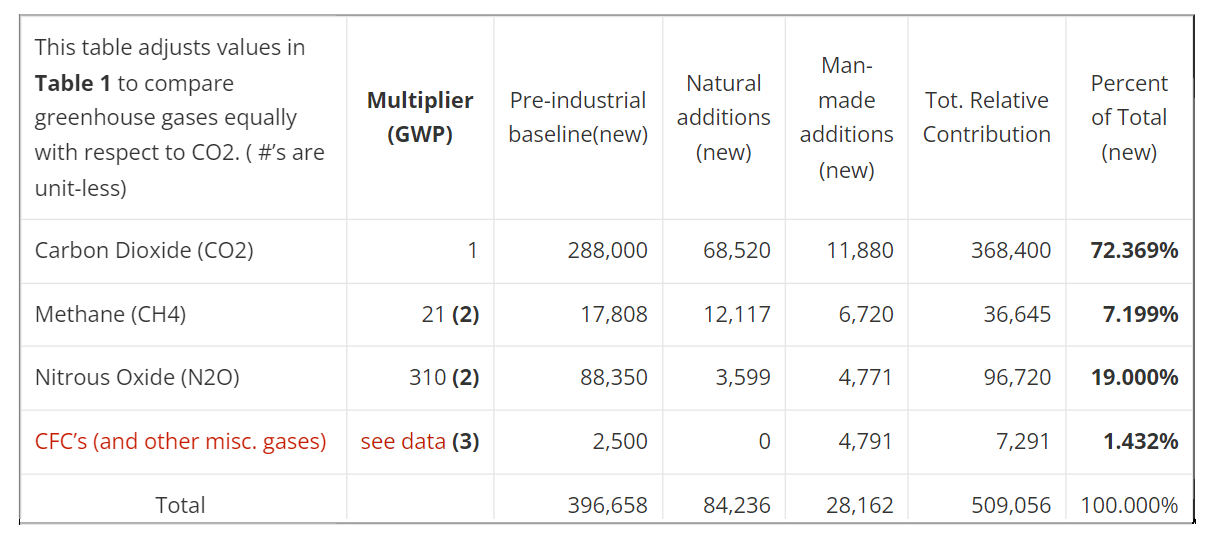Viewport: 1210px width, 542px height.
Task: Click the red "CFC's (and other misc. gases)" text
Action: click(180, 441)
